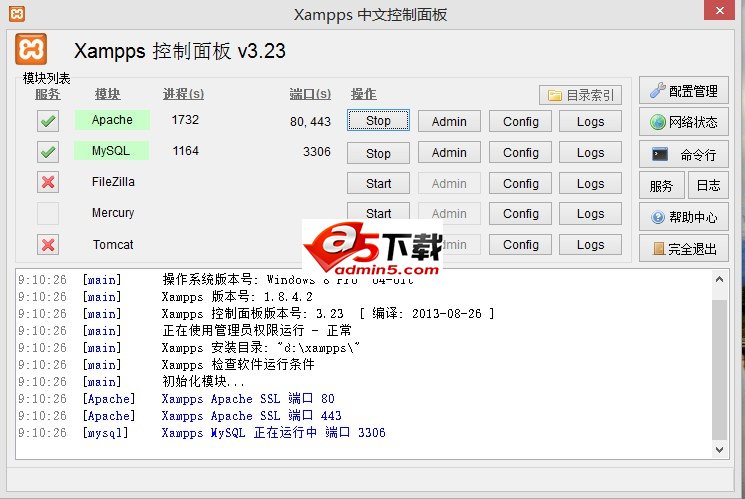Click MySQL process ID 1164
Screen dimensions: 745x499
point(185,151)
